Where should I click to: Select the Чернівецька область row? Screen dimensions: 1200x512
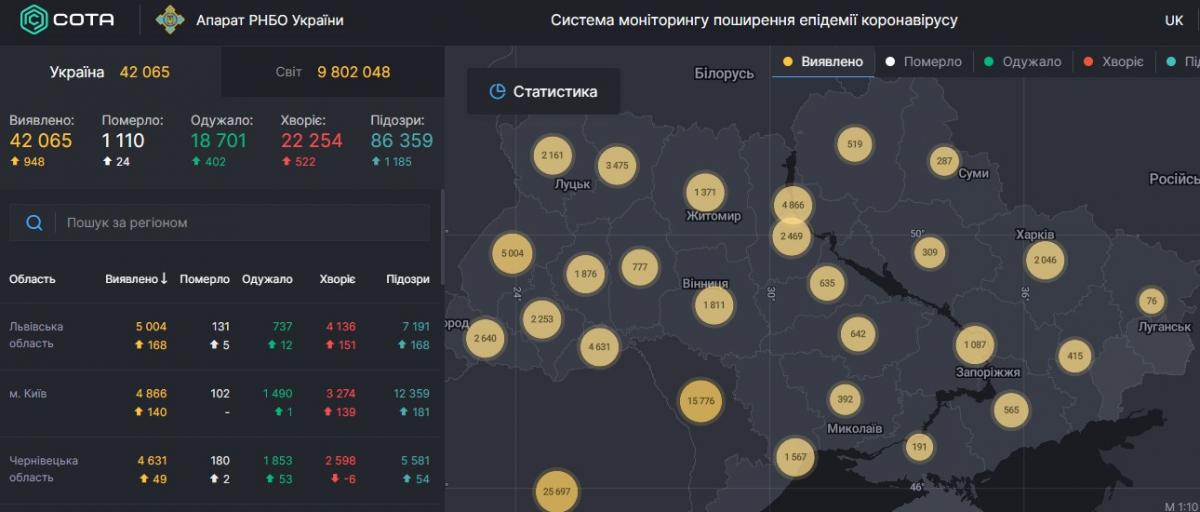tap(220, 470)
